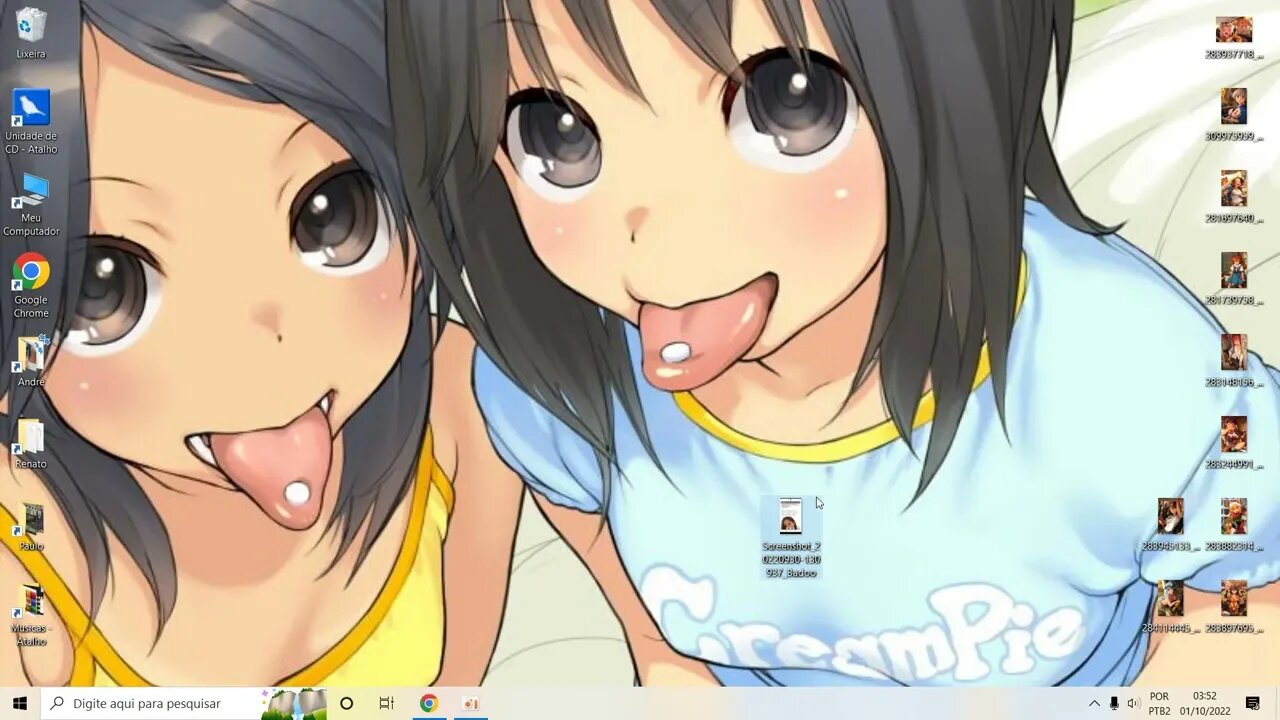Click the microphone tray icon

point(1114,703)
